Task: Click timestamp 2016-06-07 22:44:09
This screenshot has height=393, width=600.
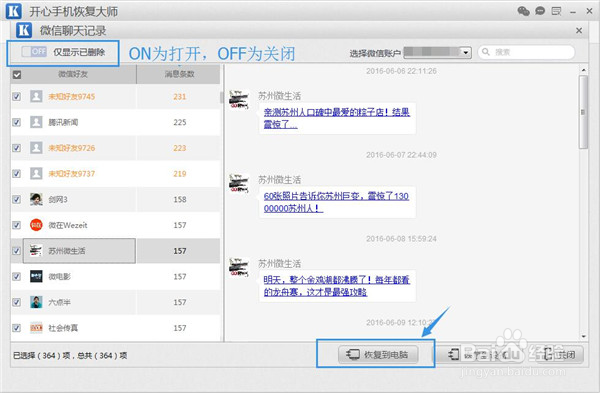Action: [401, 155]
